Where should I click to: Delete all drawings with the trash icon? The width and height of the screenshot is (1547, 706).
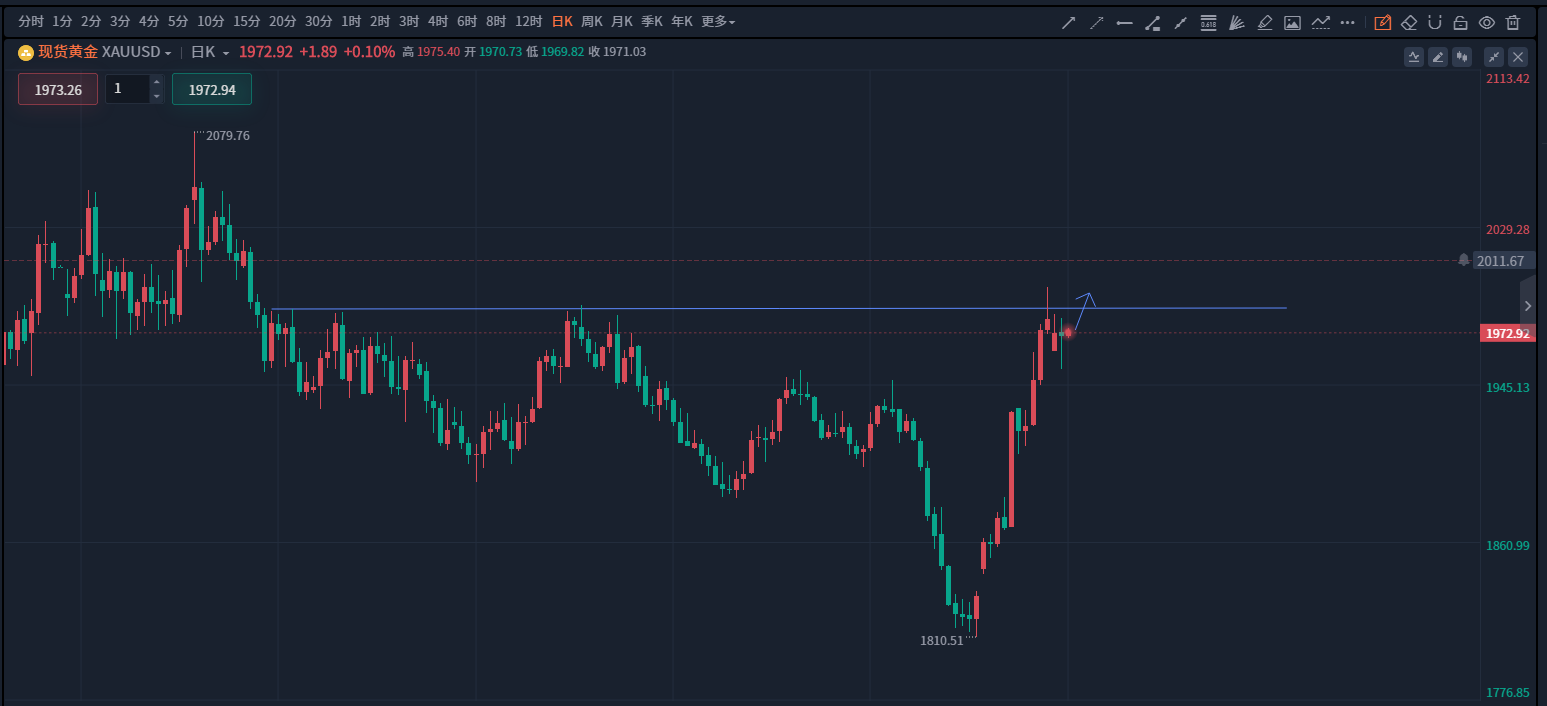(1513, 22)
